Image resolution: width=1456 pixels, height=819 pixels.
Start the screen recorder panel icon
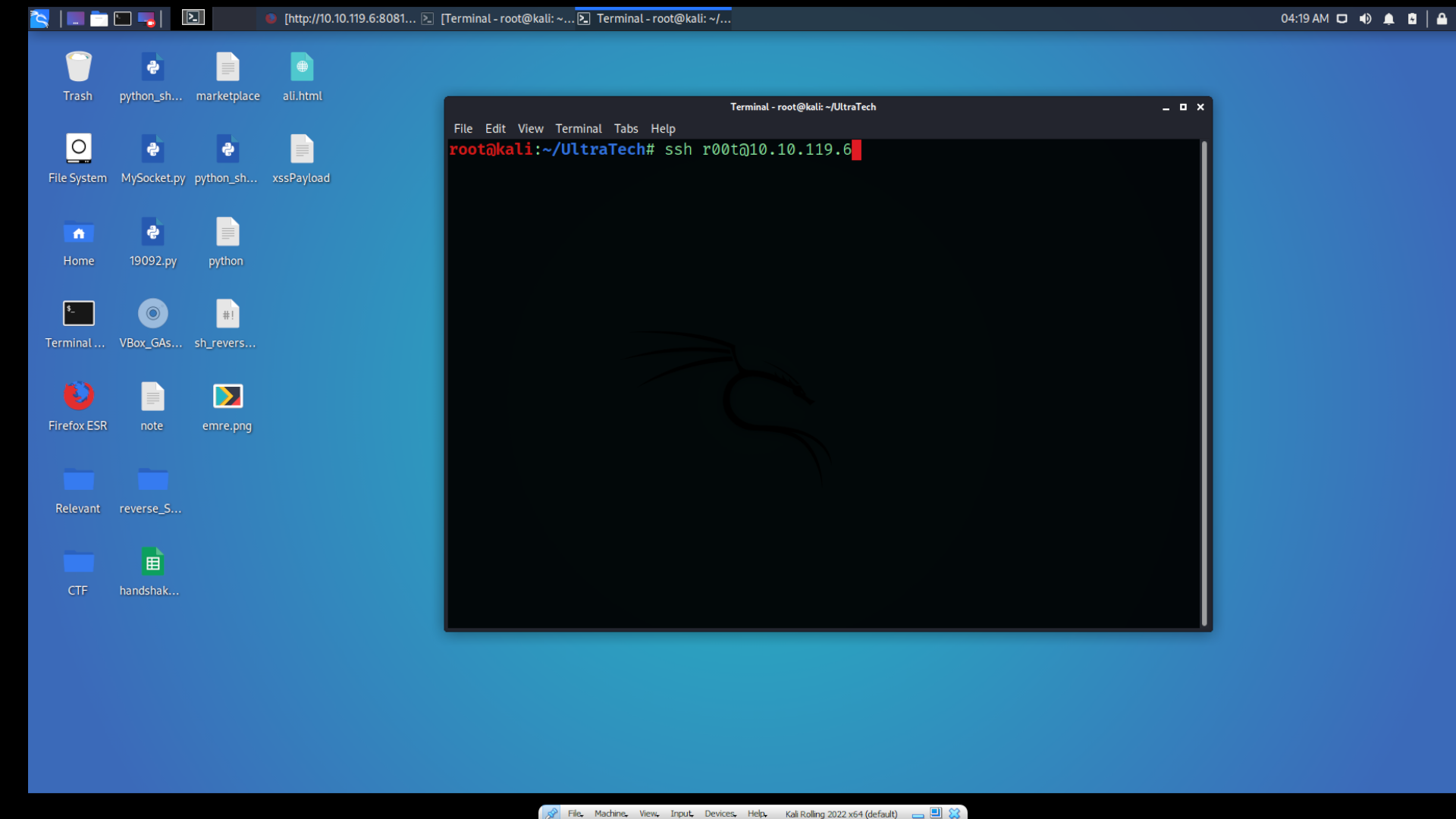(x=146, y=18)
